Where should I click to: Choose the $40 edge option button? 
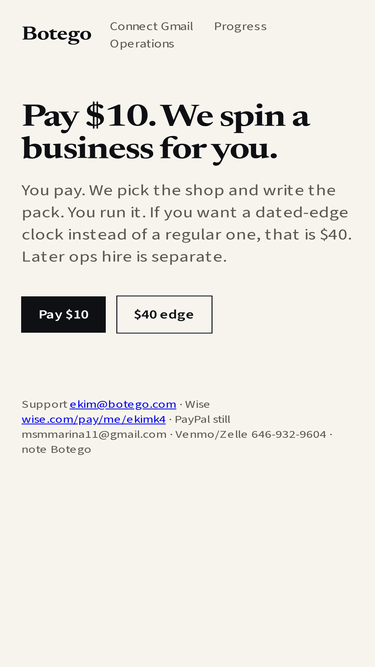164,314
